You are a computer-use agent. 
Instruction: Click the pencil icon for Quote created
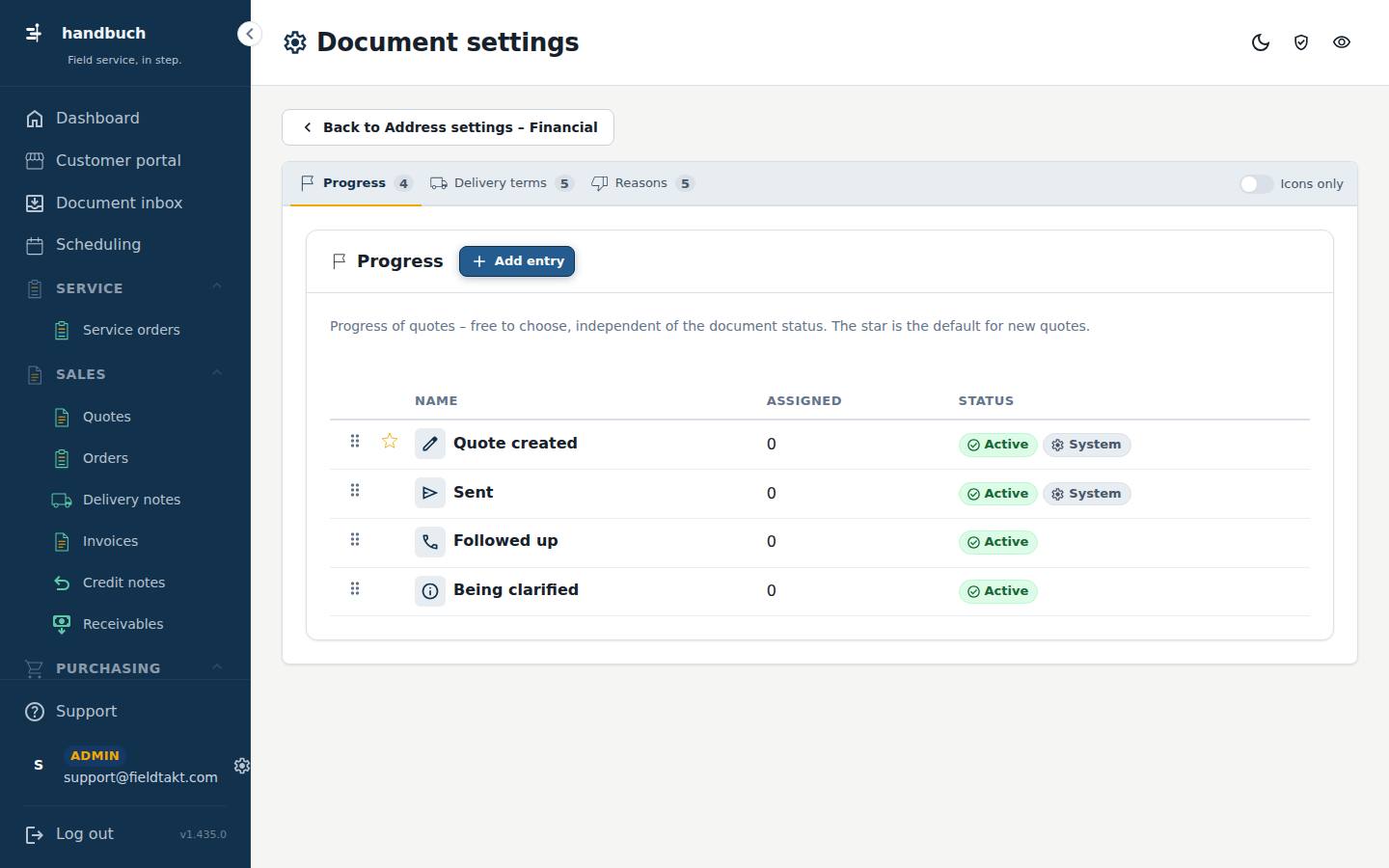(430, 444)
